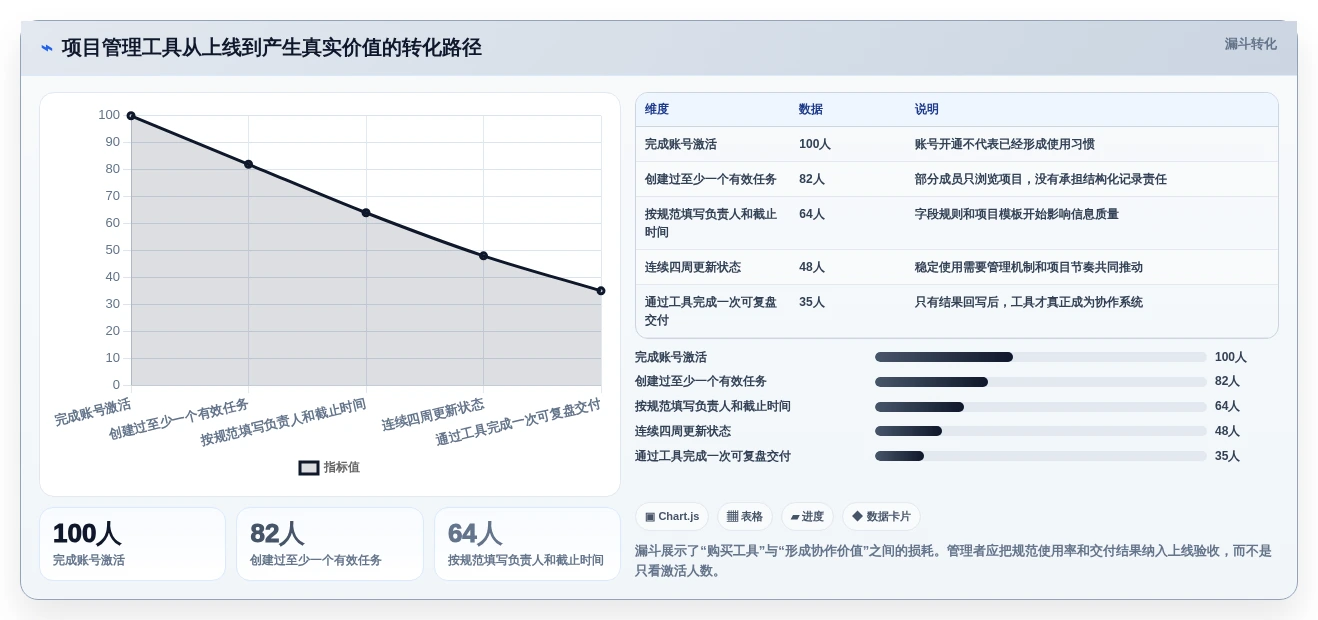Viewport: 1318px width, 620px height.
Task: Click the note 账号开通不代表已经形成使用习惯
Action: (1005, 144)
